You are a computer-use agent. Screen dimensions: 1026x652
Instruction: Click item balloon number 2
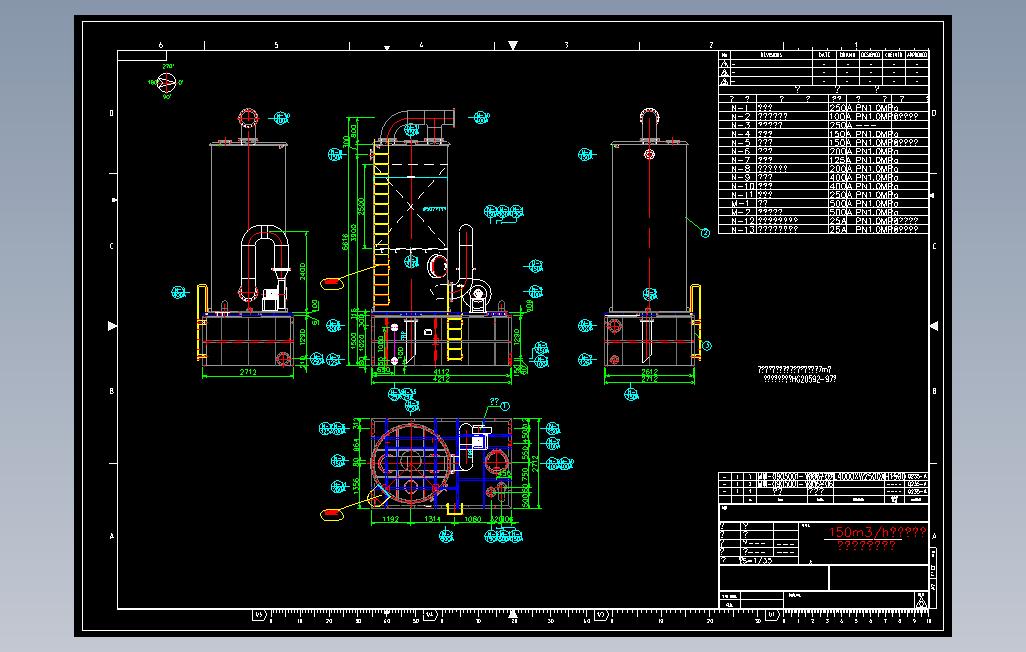coord(705,232)
